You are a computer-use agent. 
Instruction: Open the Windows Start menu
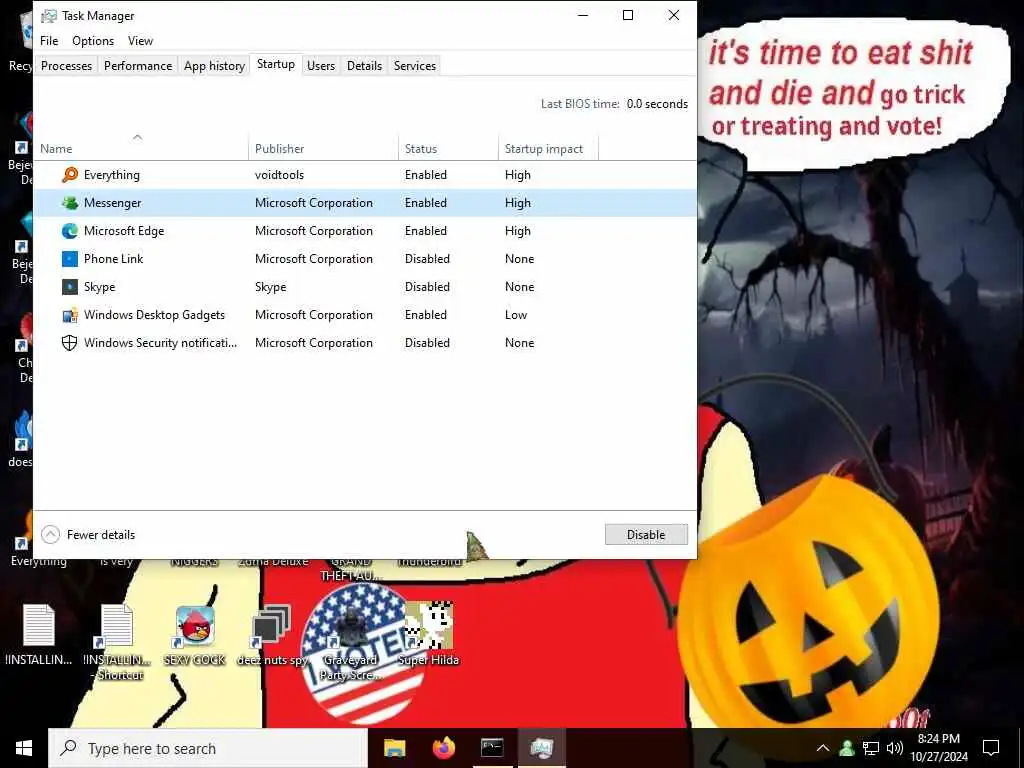(x=24, y=748)
